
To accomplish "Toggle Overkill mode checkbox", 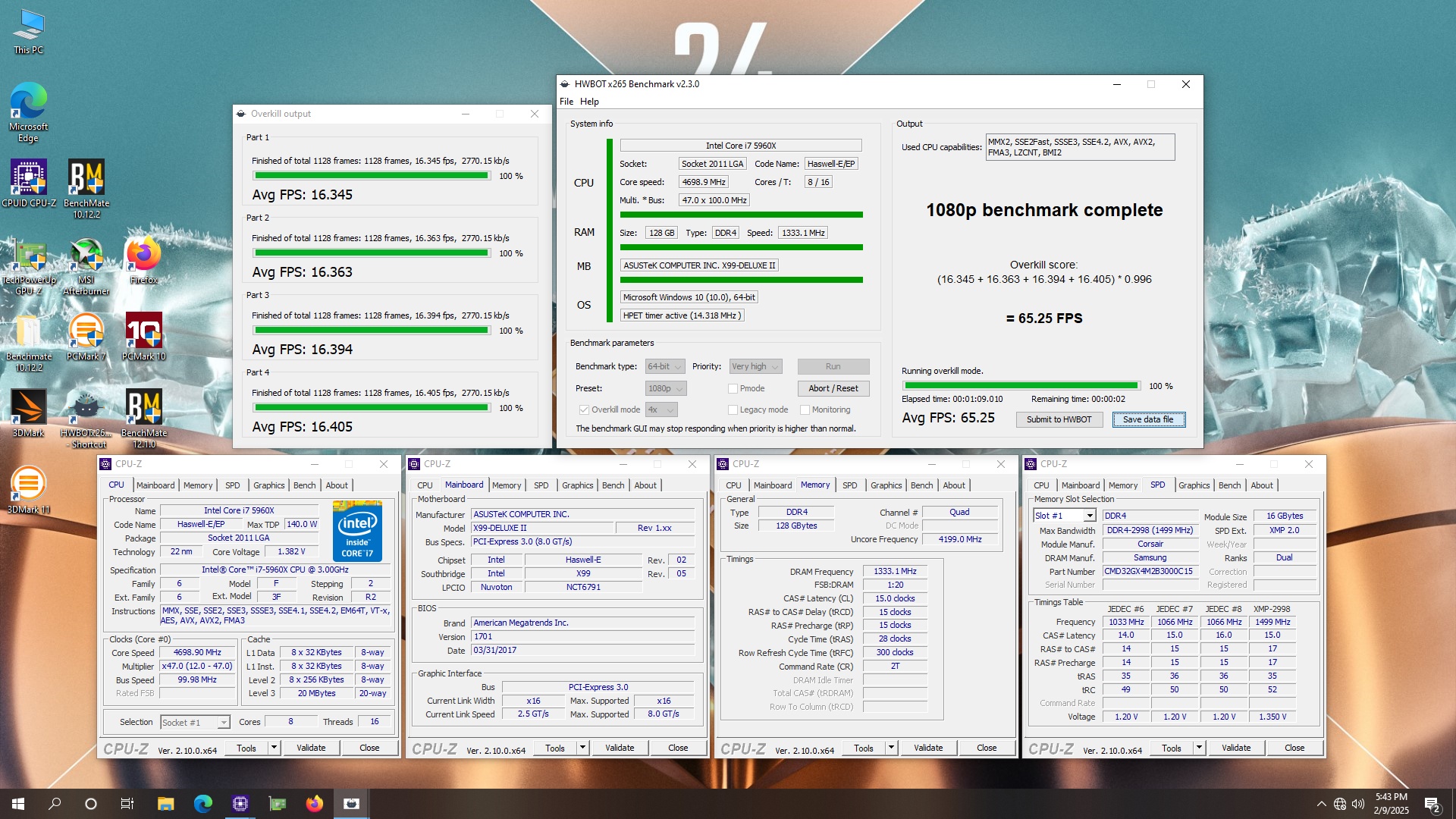I will pyautogui.click(x=584, y=409).
